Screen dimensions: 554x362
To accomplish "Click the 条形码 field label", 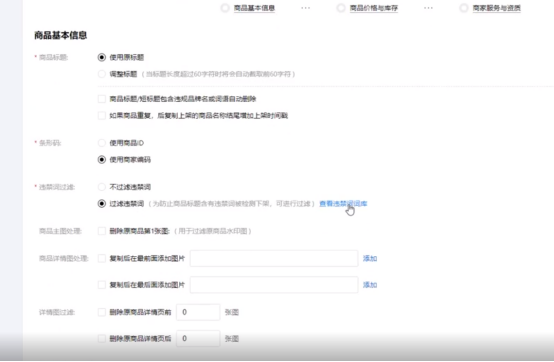I will pos(50,143).
